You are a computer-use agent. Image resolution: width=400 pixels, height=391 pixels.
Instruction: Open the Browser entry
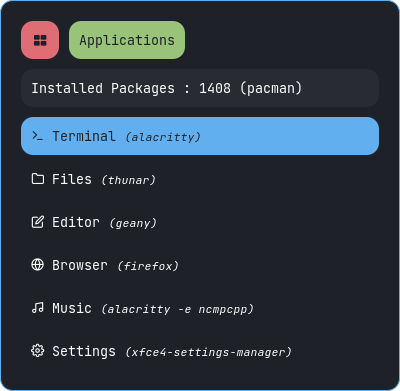[x=200, y=265]
